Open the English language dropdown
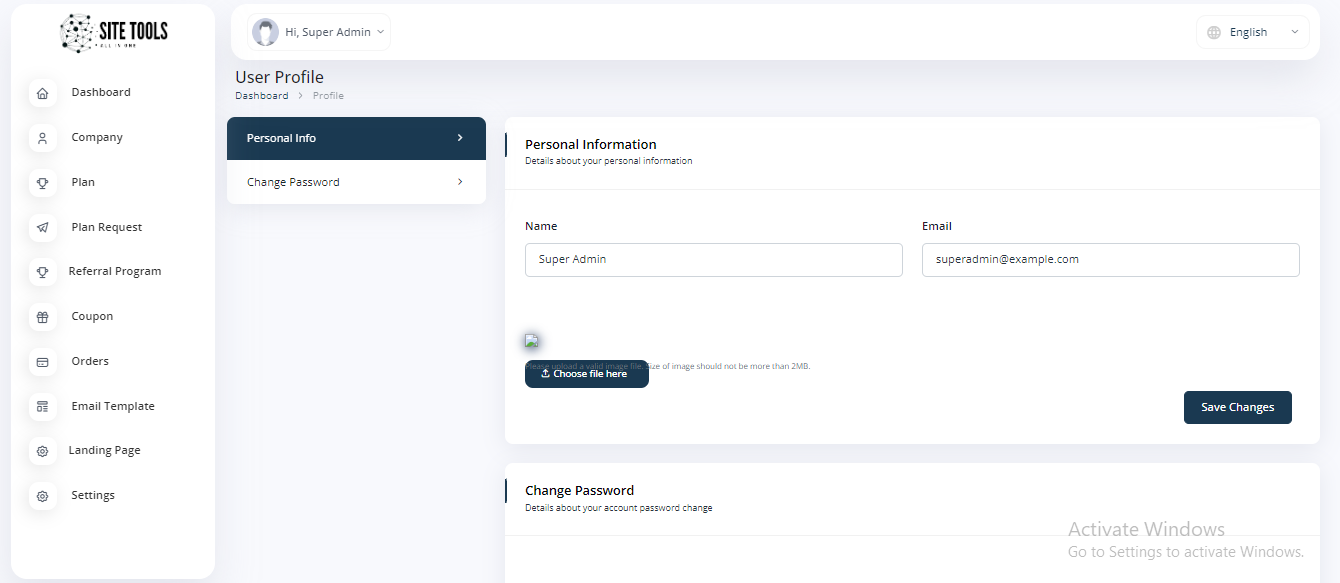1340x583 pixels. [x=1252, y=32]
